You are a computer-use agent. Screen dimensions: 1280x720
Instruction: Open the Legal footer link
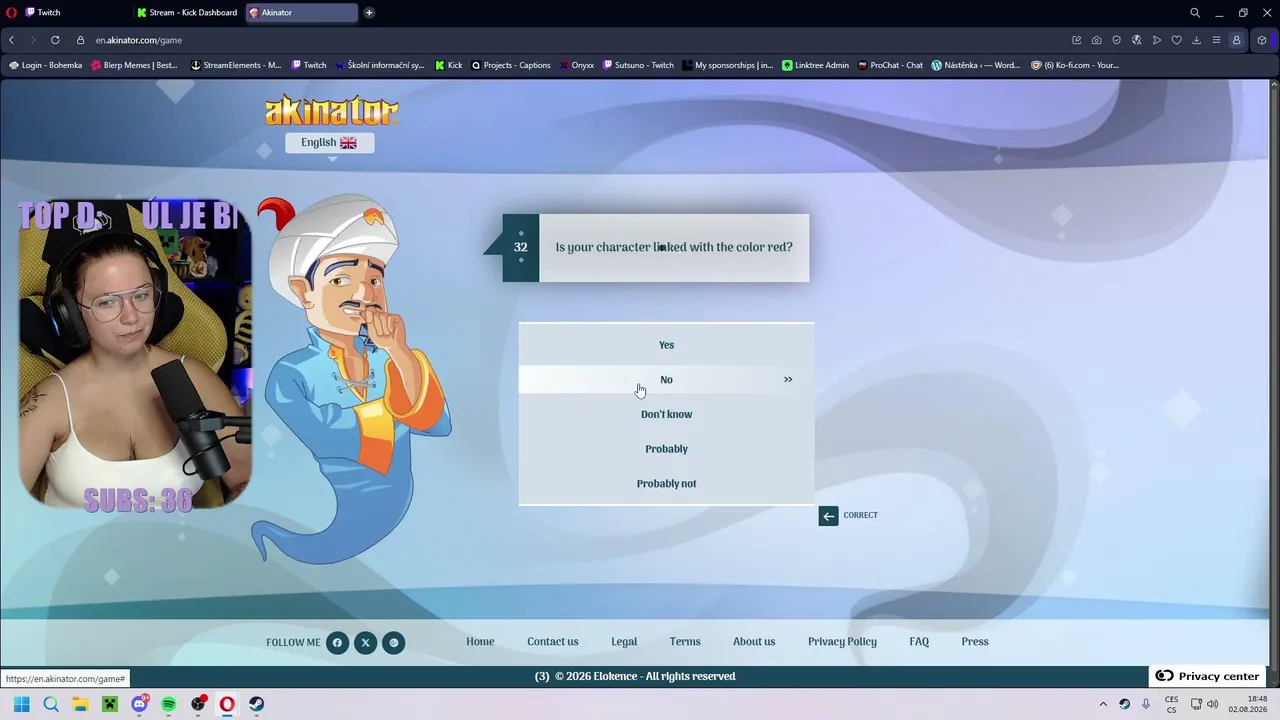[x=624, y=642]
